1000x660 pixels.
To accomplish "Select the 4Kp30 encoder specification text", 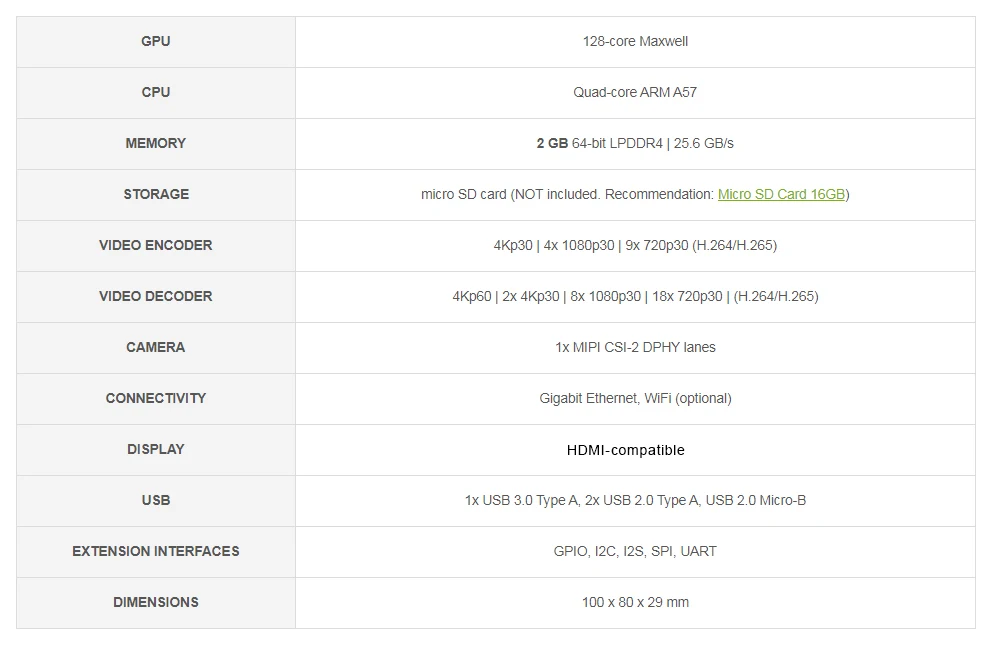I will click(635, 246).
